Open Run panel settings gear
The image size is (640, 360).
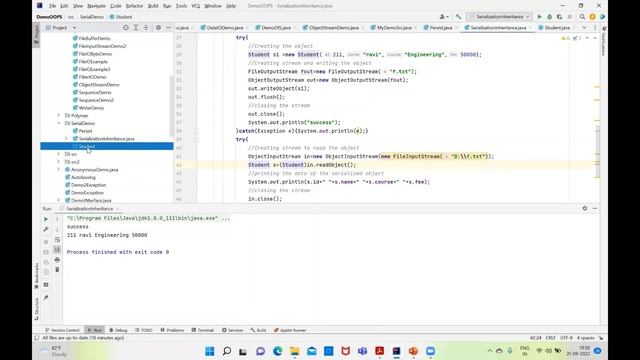(x=584, y=208)
